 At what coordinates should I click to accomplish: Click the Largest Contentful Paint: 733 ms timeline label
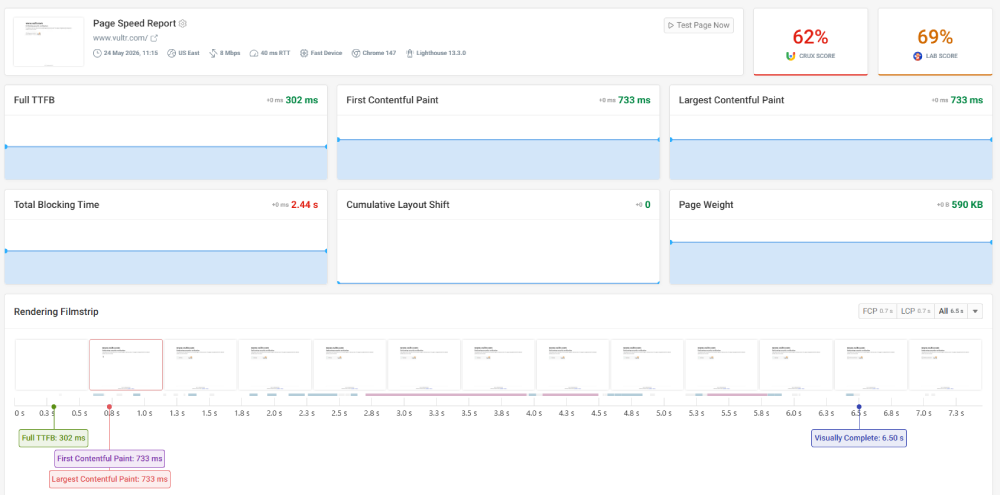[110, 479]
